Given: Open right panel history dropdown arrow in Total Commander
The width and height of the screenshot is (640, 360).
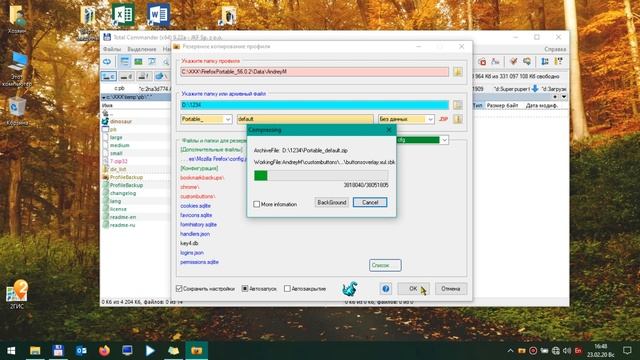Looking at the screenshot, I should (564, 97).
